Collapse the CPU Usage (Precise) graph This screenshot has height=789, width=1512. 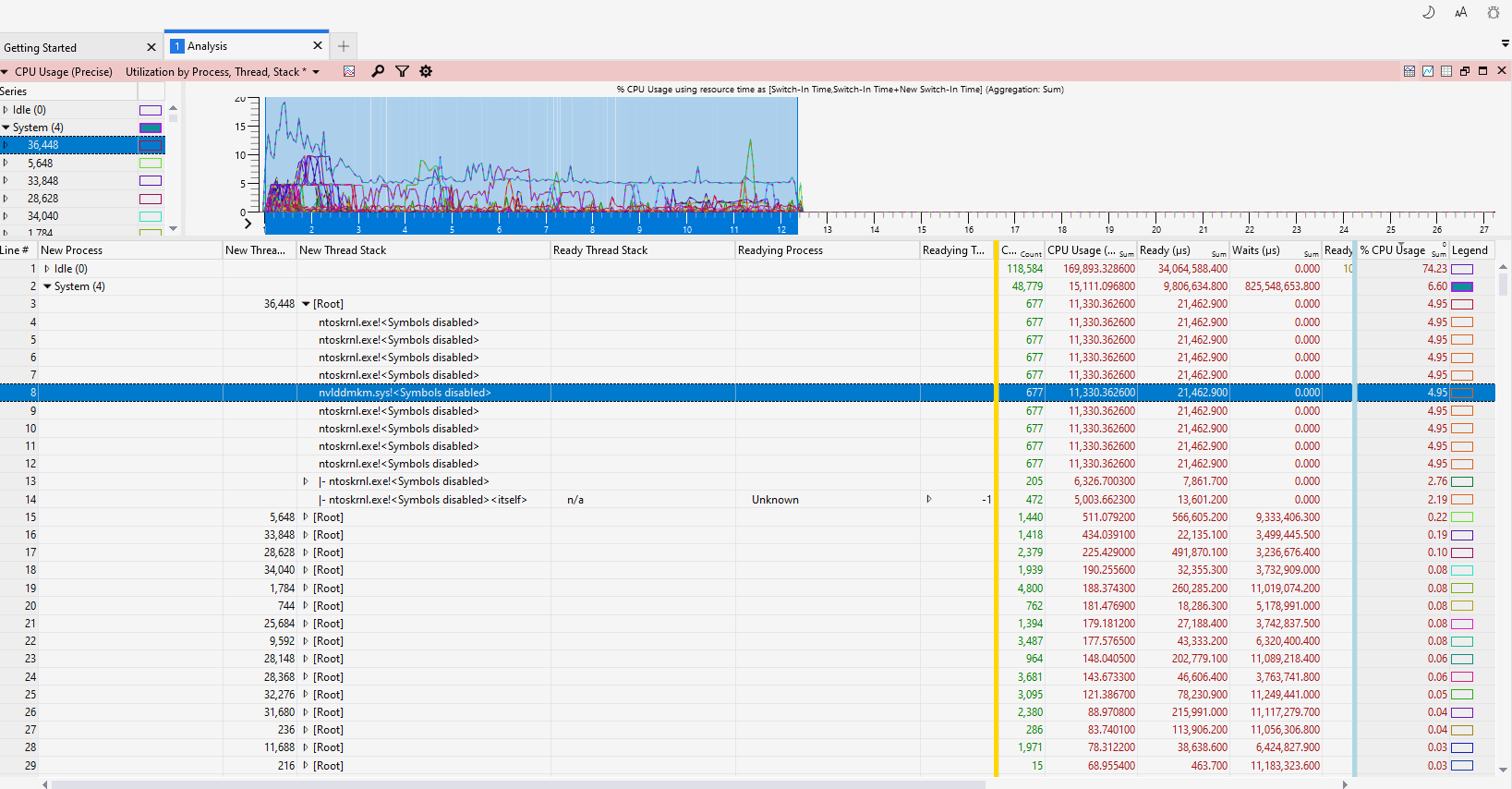point(5,72)
